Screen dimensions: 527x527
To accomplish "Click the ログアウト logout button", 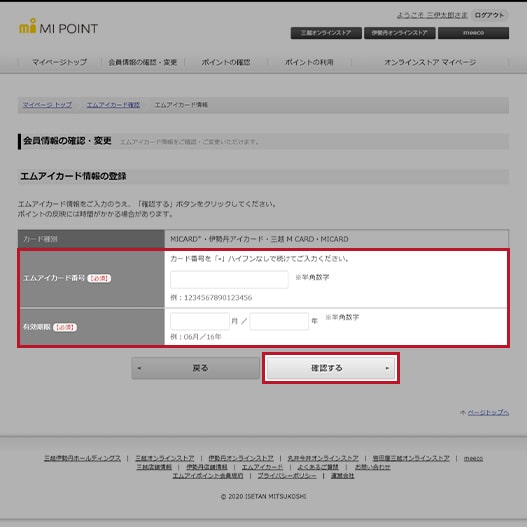I will click(489, 15).
